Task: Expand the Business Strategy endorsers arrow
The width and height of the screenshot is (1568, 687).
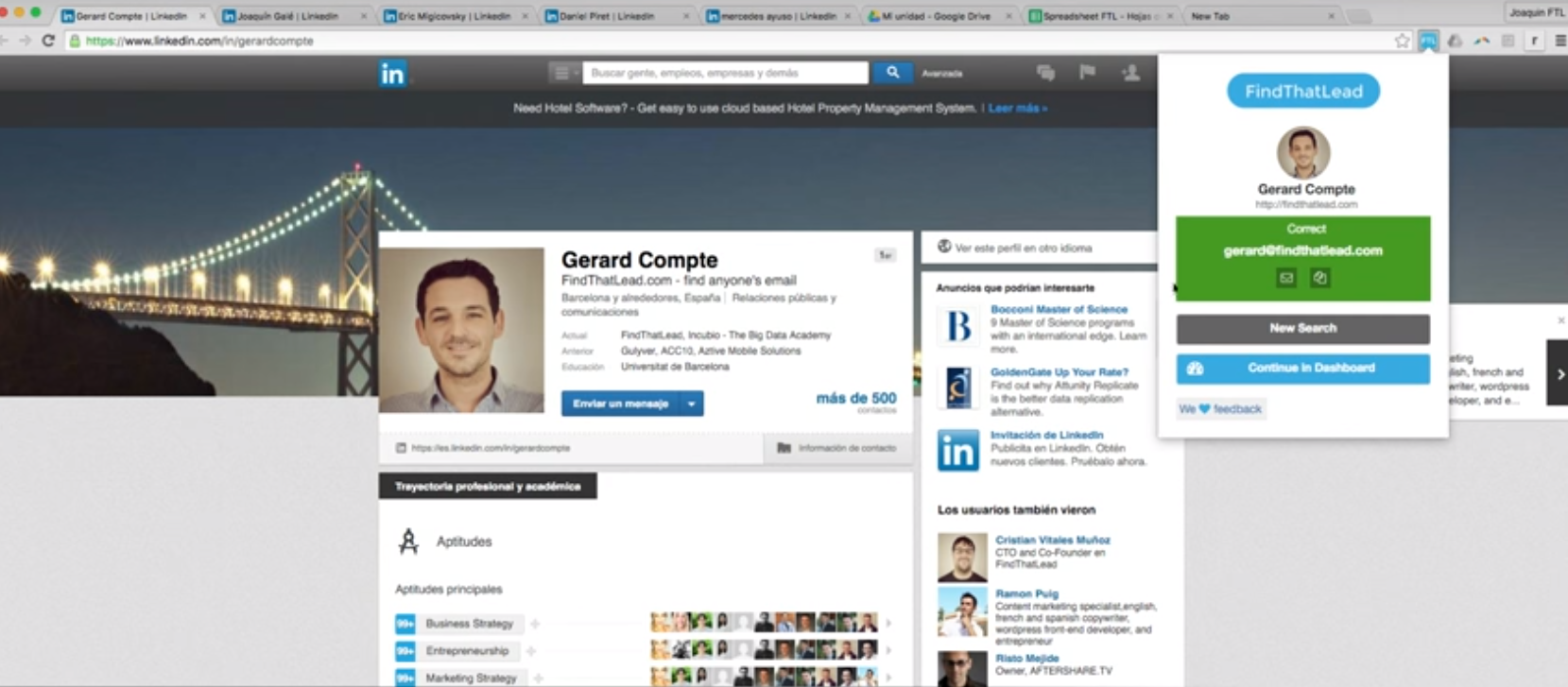Action: 887,623
